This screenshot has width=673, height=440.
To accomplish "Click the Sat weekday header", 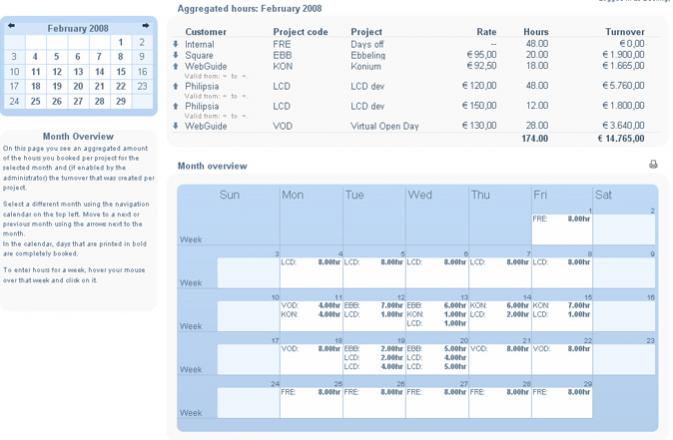I will tap(603, 195).
